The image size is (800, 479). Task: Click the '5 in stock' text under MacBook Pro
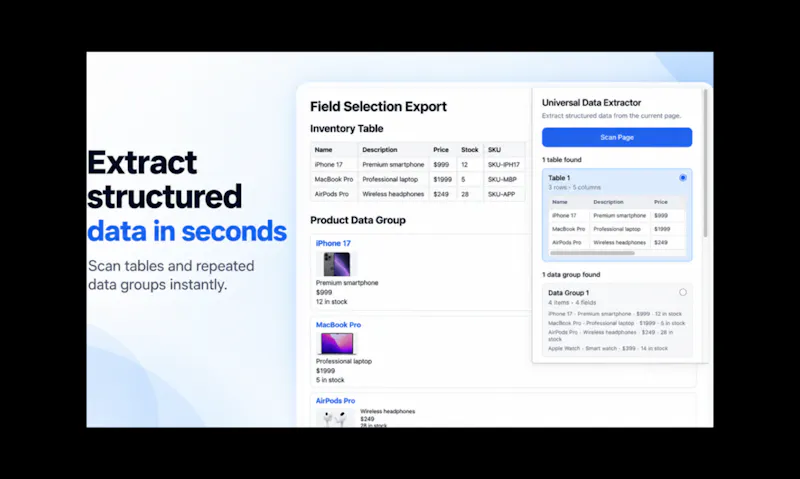point(330,380)
